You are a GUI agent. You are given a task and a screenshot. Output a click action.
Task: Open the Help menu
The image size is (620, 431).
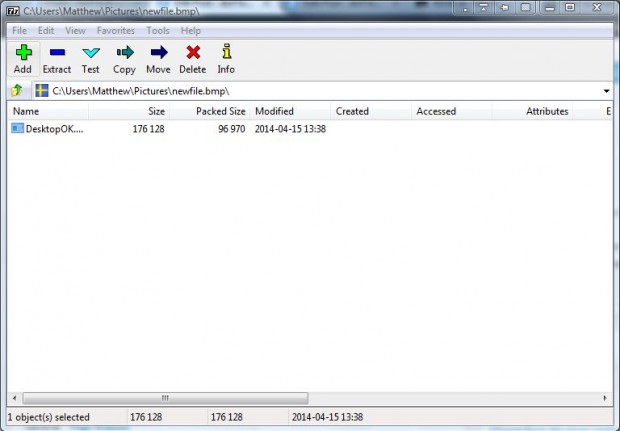click(x=191, y=30)
